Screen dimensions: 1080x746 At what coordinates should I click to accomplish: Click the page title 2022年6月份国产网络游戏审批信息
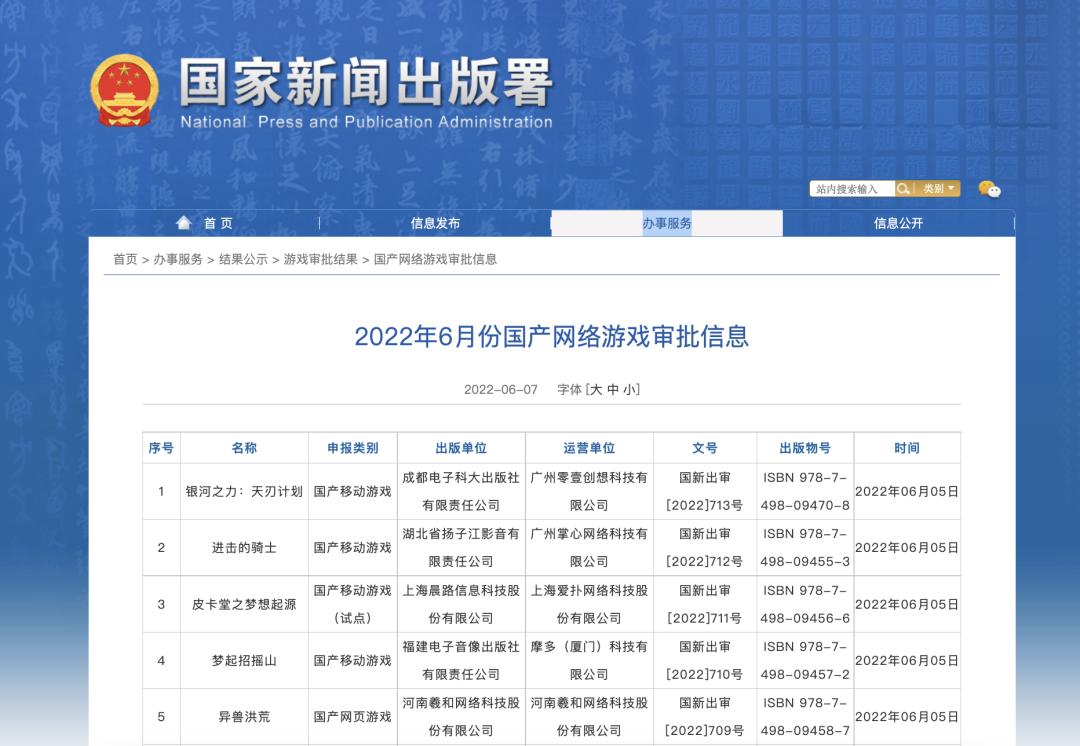tap(540, 340)
